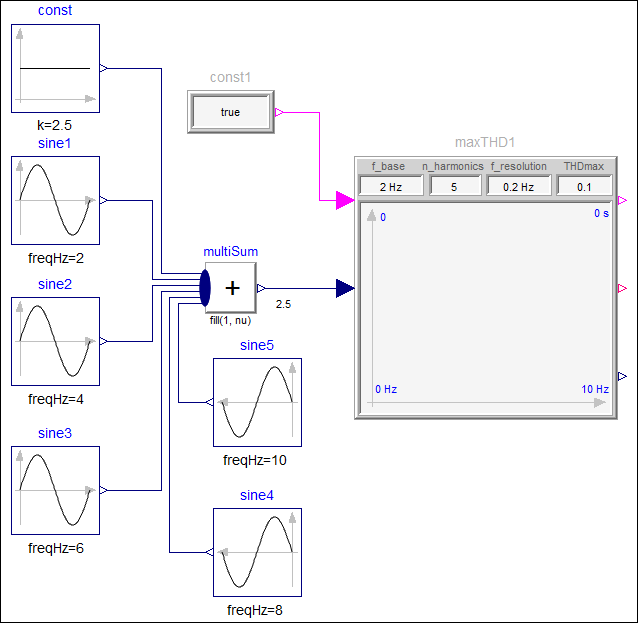Click the sine5 waveform block
Image resolution: width=638 pixels, height=623 pixels.
(x=257, y=402)
